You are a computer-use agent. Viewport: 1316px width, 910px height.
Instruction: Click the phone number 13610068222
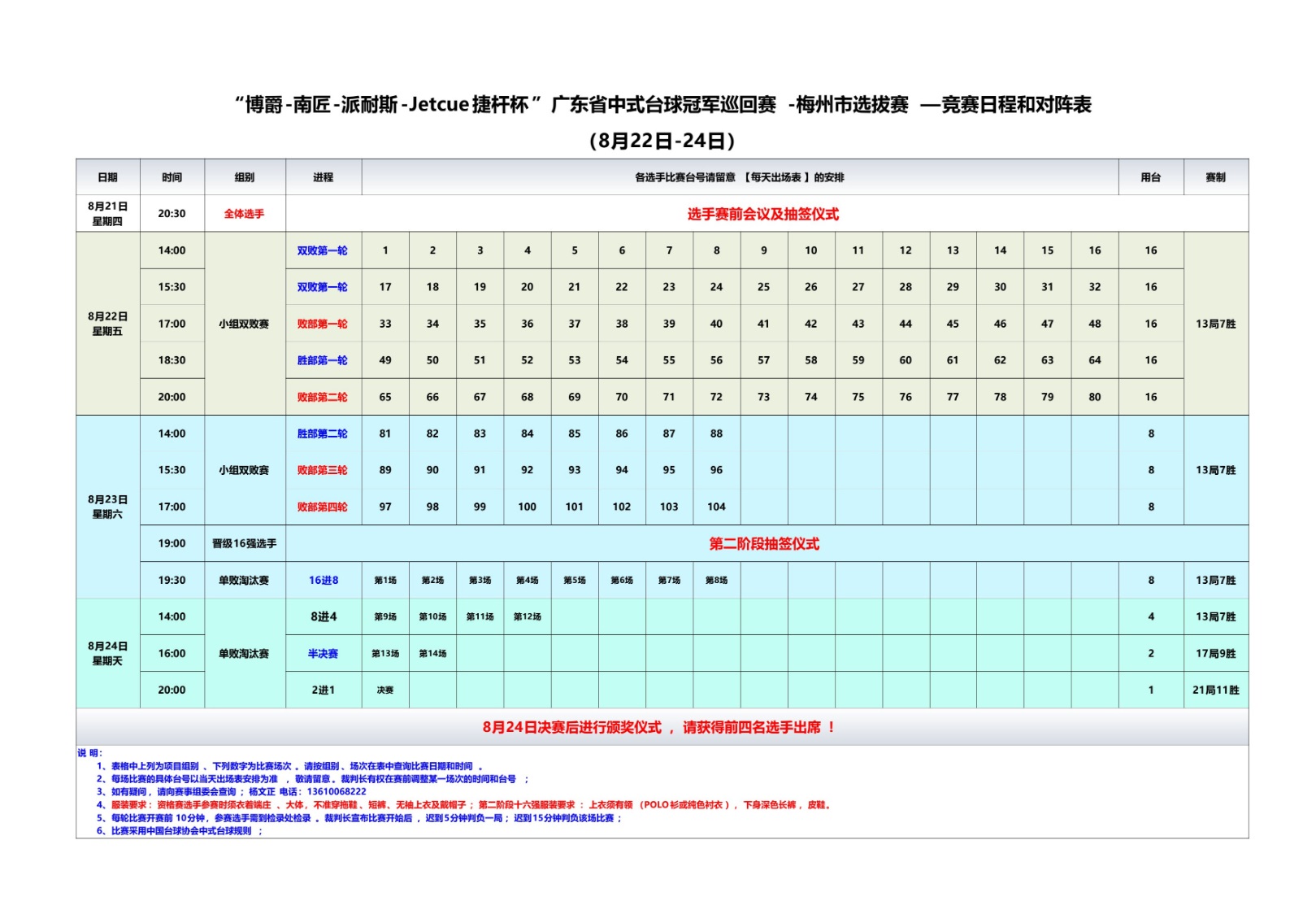(x=336, y=791)
